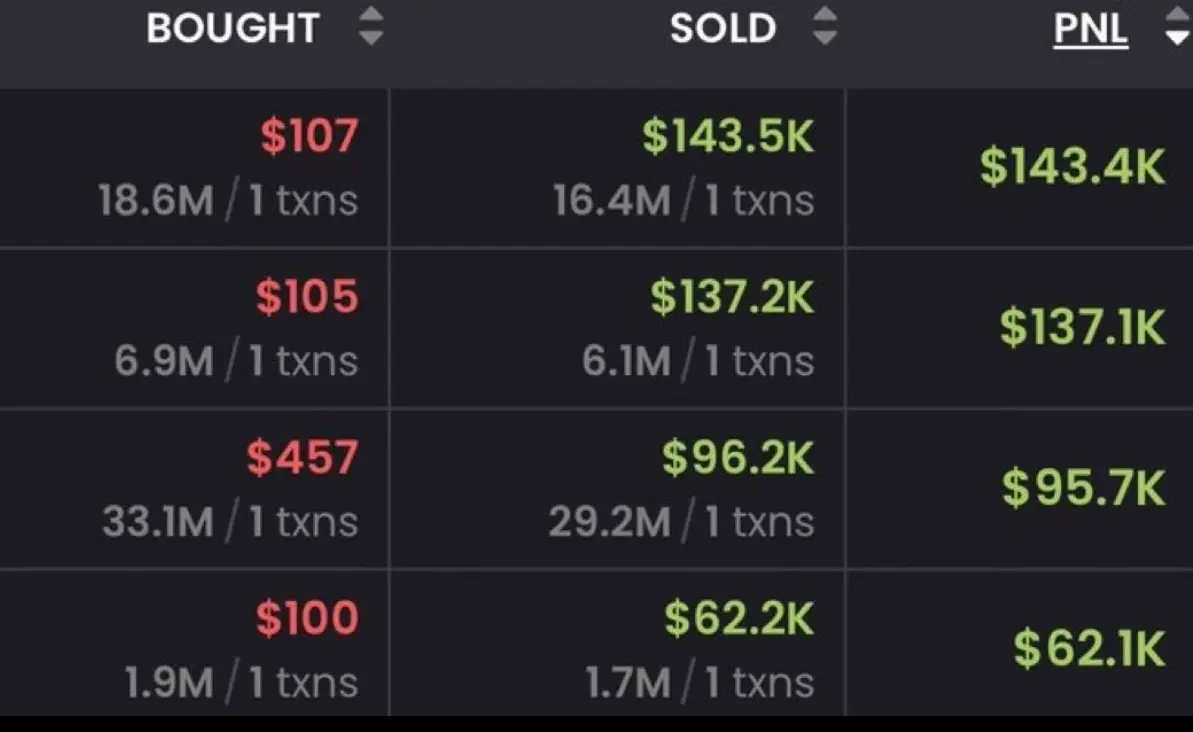1193x732 pixels.
Task: Click the $143.4K PNL value
Action: click(x=1072, y=167)
